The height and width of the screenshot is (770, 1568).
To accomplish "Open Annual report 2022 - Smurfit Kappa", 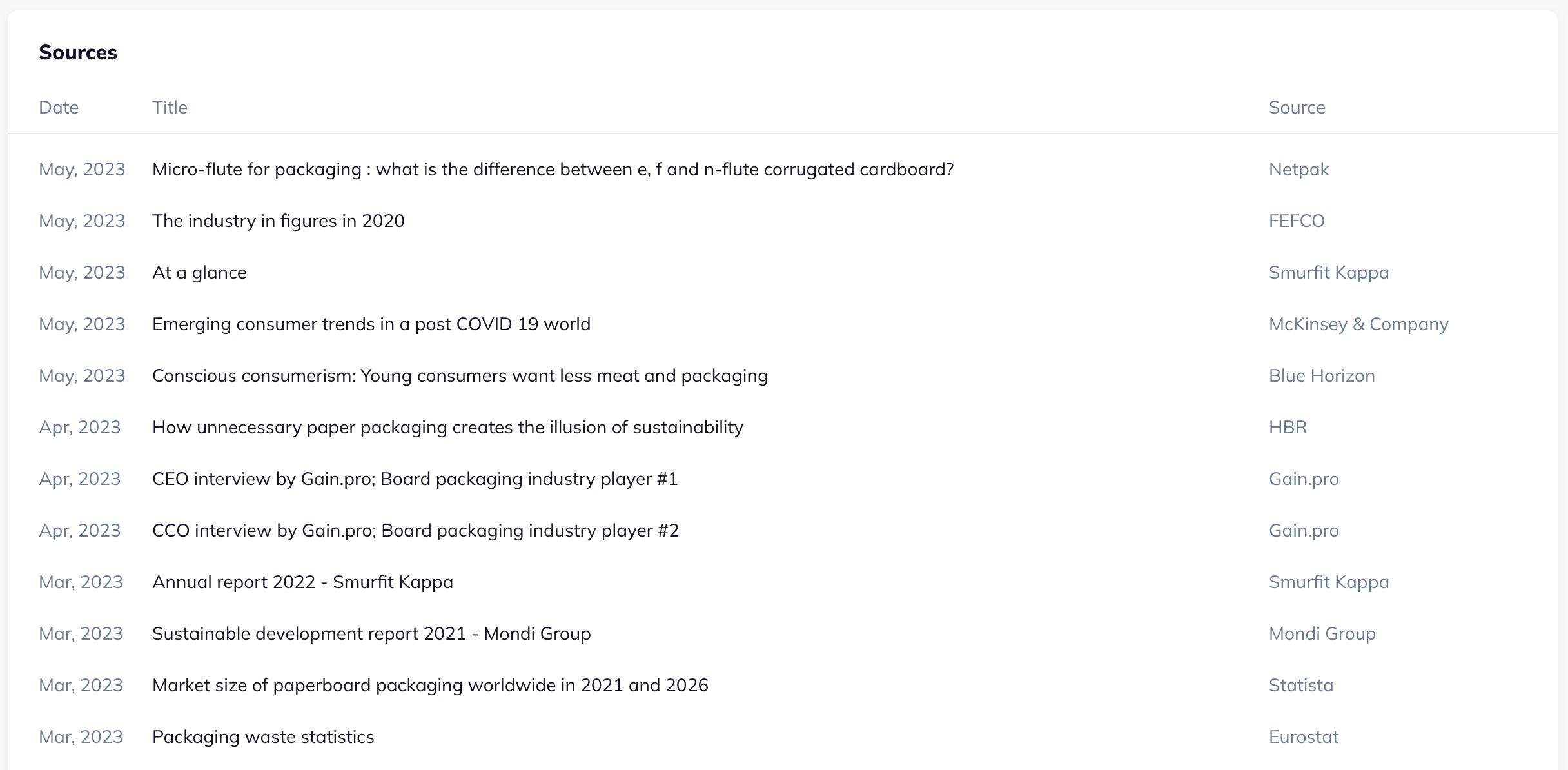I will 302,582.
